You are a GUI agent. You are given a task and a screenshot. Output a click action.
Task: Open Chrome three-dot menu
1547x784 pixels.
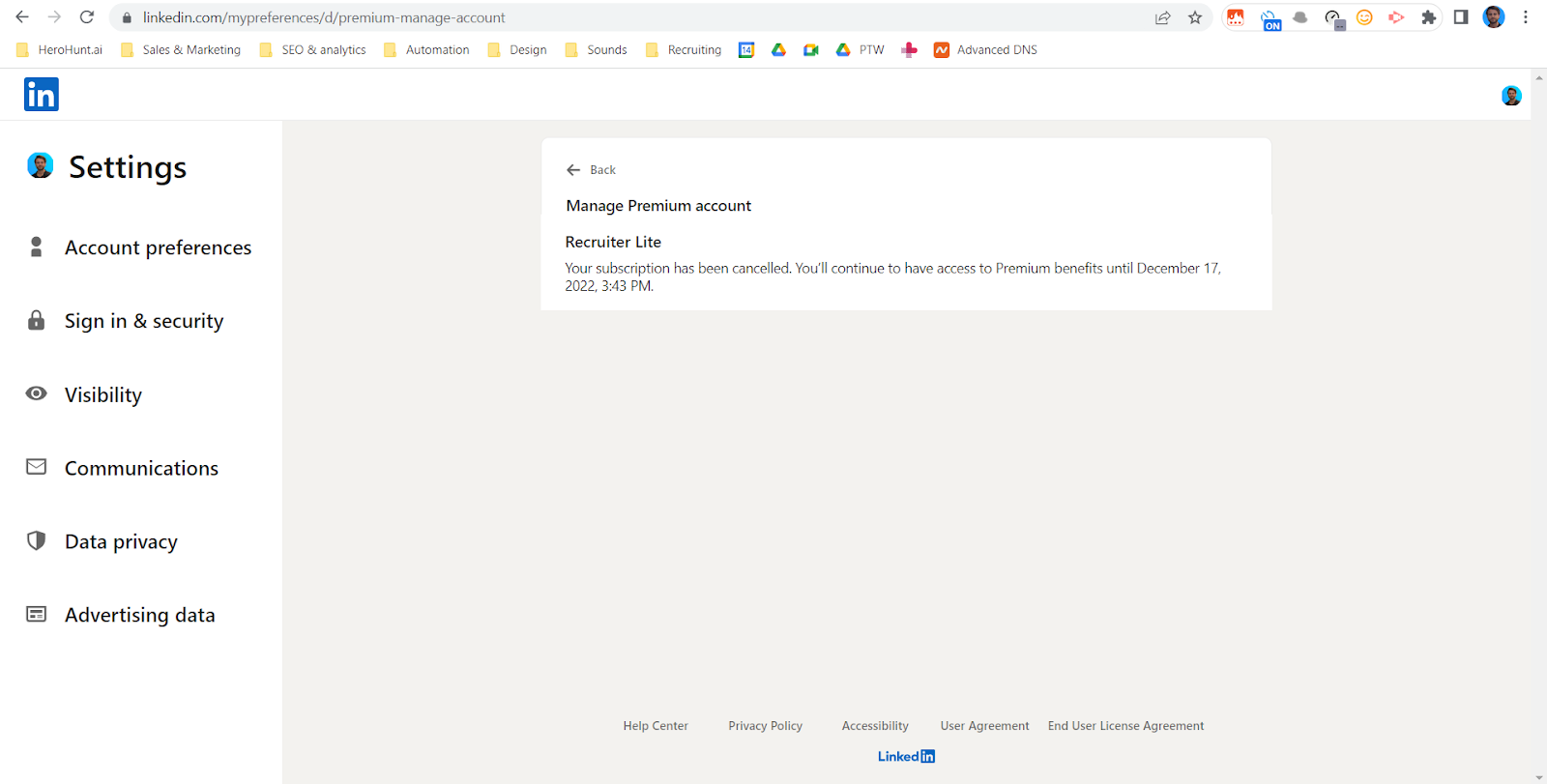[x=1526, y=17]
